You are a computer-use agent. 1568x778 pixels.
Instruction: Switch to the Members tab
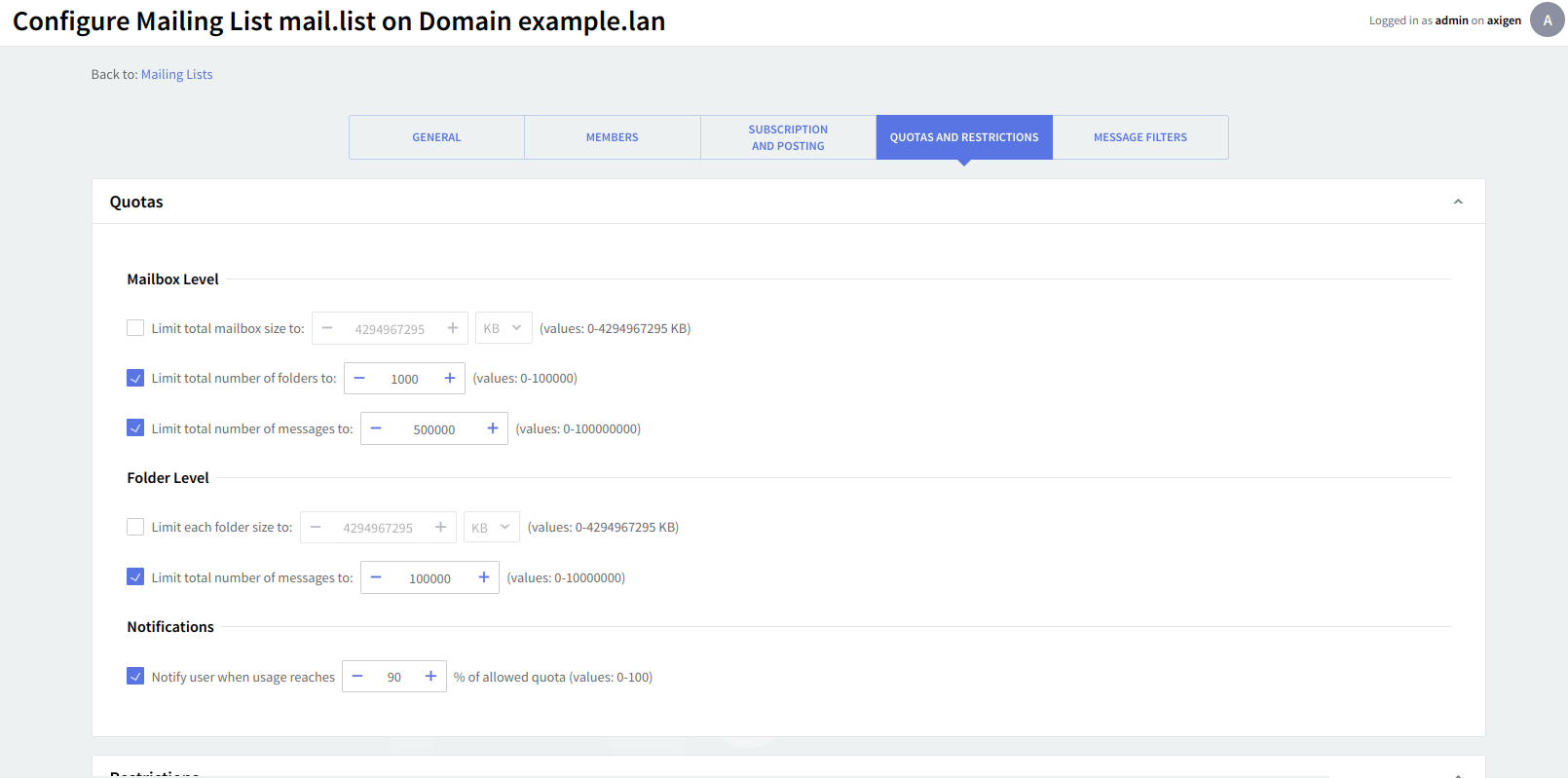[x=612, y=137]
